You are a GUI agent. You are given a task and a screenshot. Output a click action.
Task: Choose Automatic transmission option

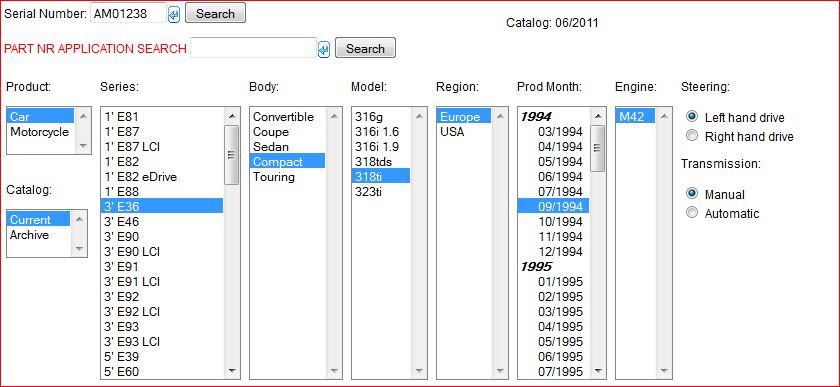click(692, 213)
